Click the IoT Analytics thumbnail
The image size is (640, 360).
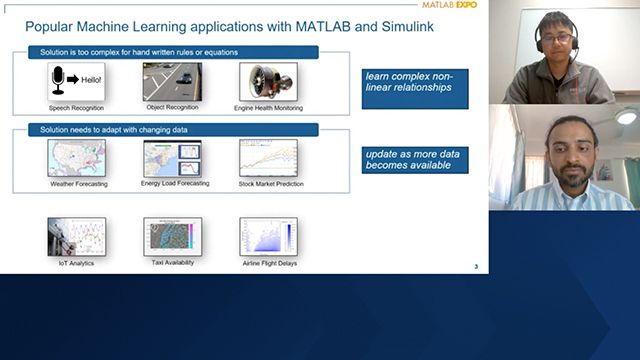click(76, 237)
